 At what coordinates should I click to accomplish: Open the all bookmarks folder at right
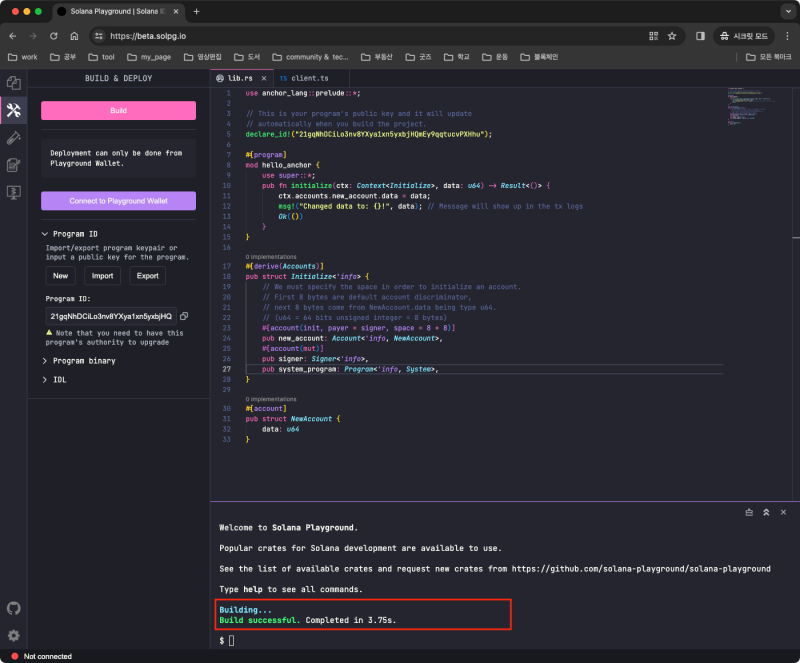pos(768,57)
